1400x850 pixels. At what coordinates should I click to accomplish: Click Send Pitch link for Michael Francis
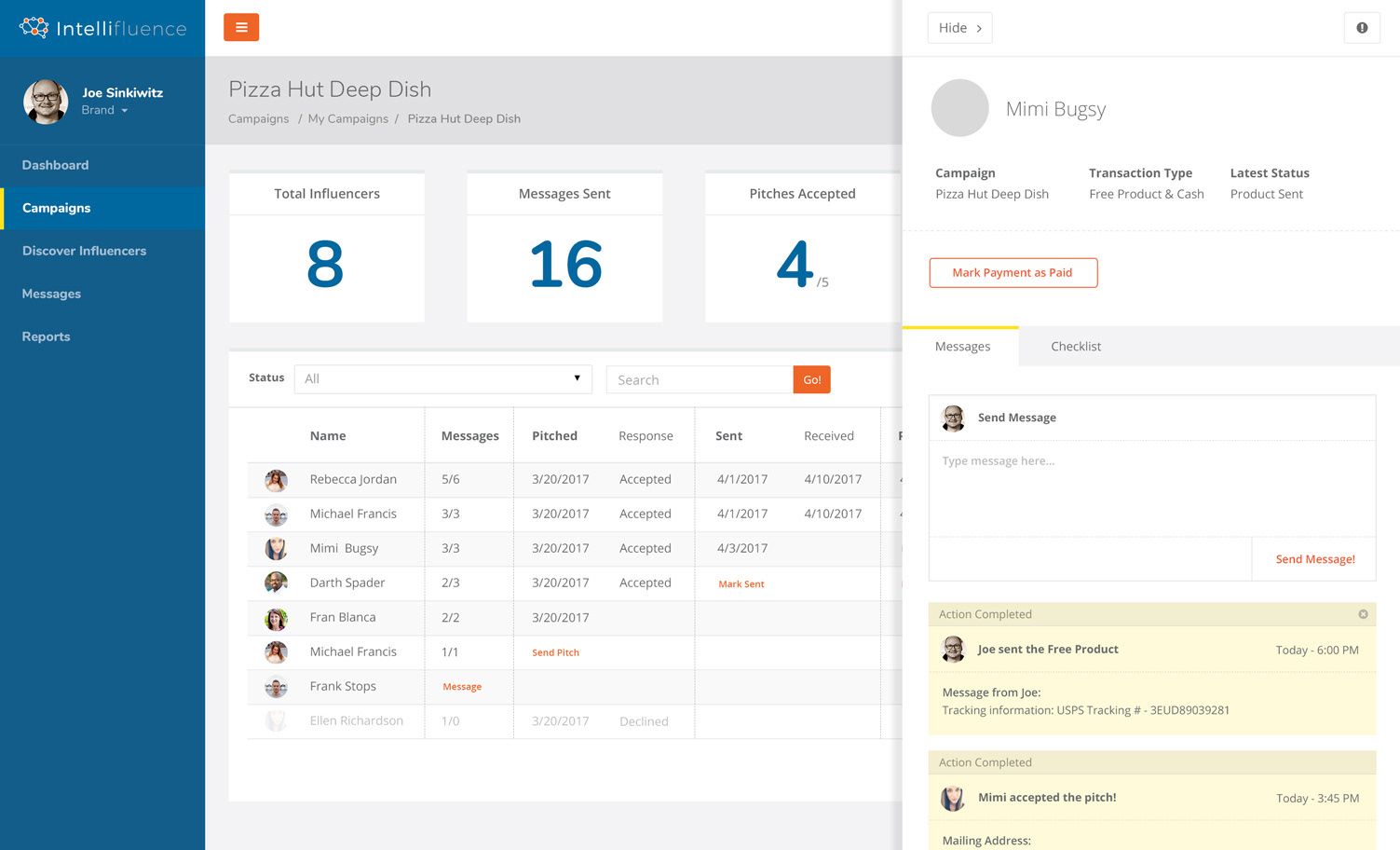pyautogui.click(x=555, y=652)
